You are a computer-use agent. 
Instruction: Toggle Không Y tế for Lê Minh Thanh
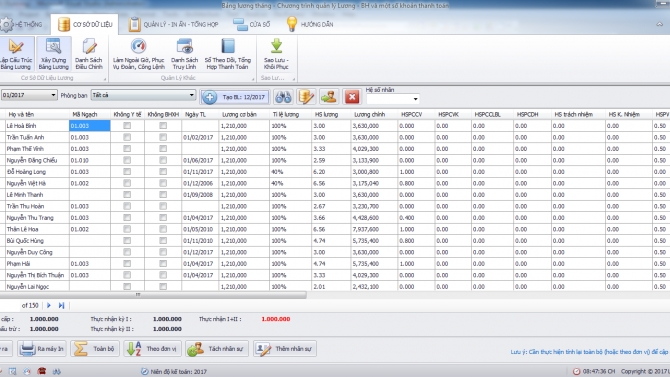(127, 194)
